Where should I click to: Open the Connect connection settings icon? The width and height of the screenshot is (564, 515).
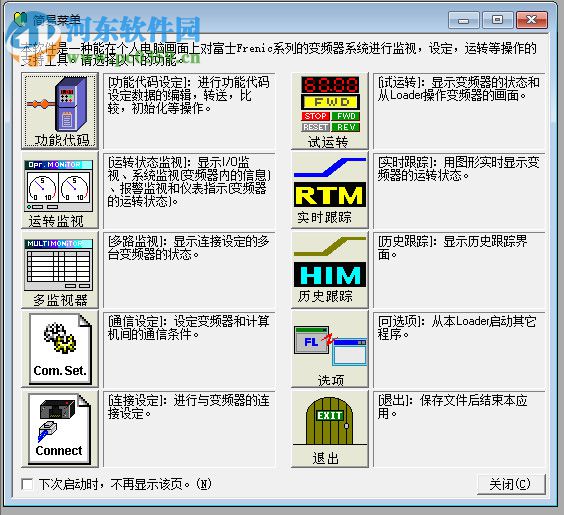click(x=60, y=429)
